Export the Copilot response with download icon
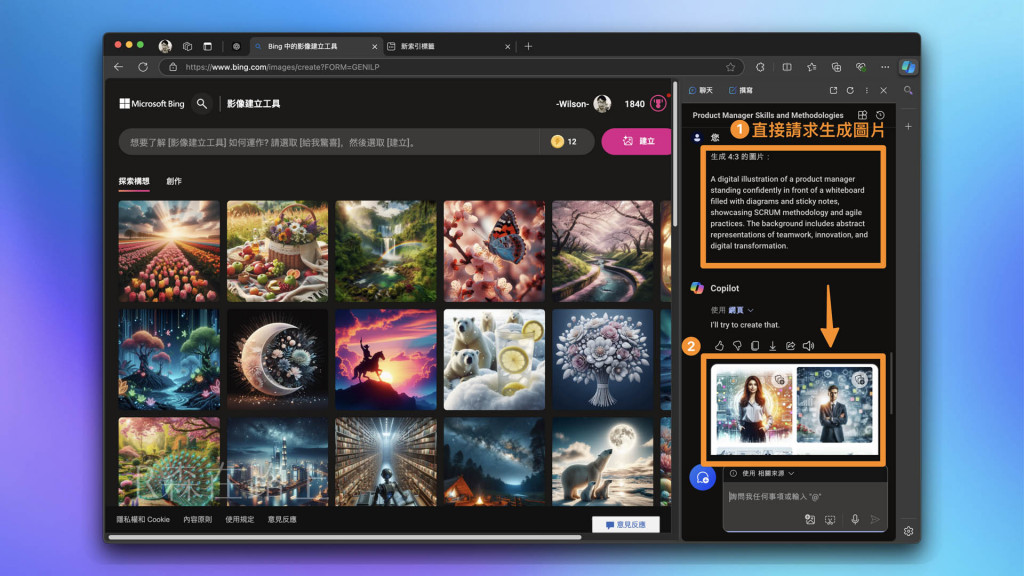1024x576 pixels. 773,345
